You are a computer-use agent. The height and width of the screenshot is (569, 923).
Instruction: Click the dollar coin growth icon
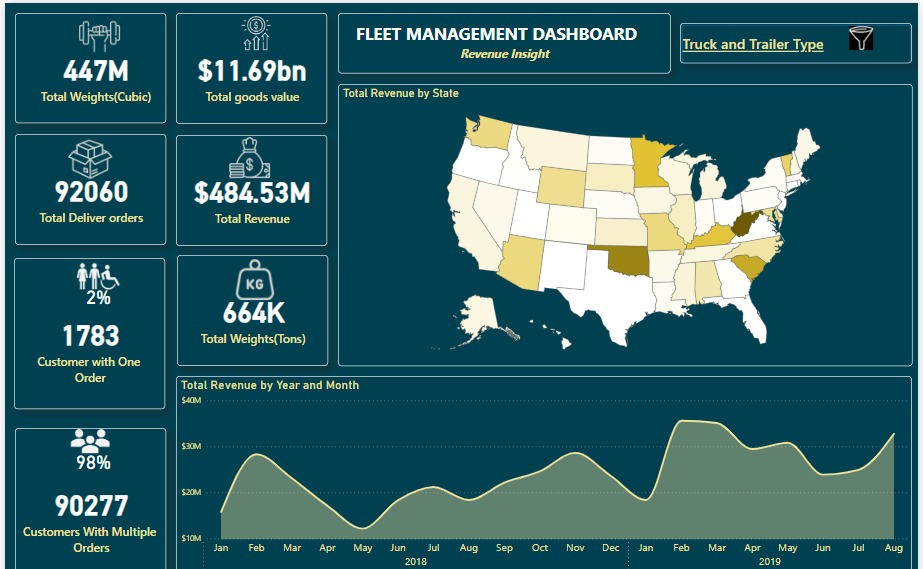(255, 34)
